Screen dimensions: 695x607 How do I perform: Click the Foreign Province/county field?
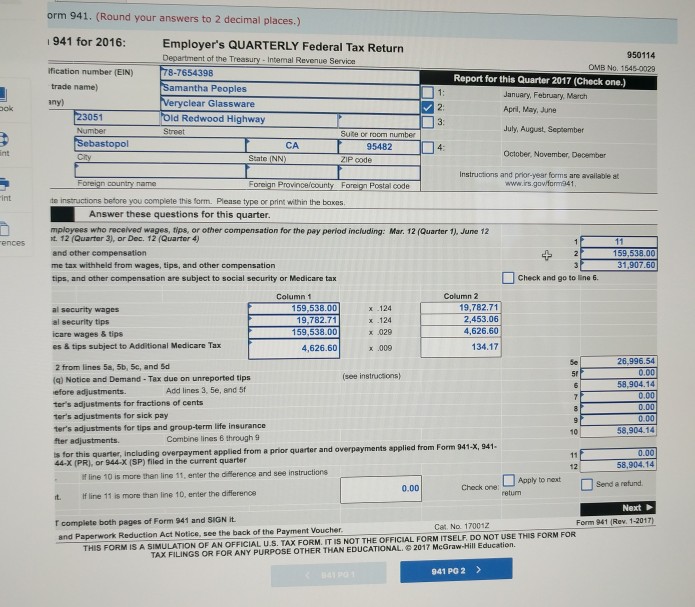(x=292, y=171)
